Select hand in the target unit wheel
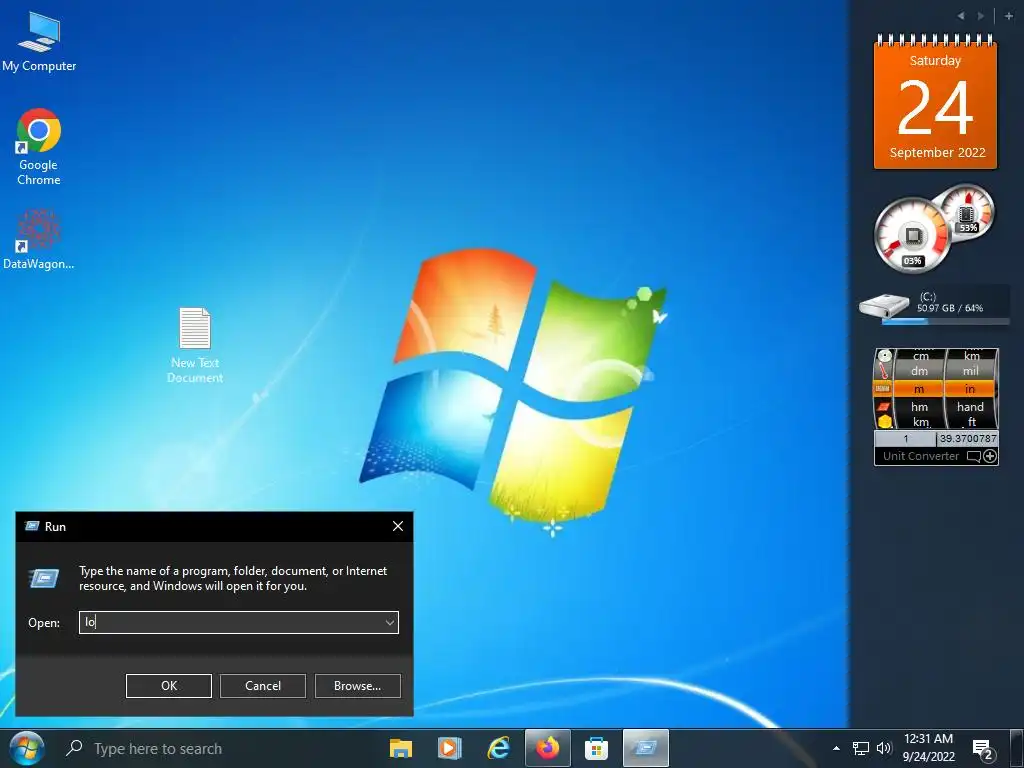 click(x=970, y=406)
